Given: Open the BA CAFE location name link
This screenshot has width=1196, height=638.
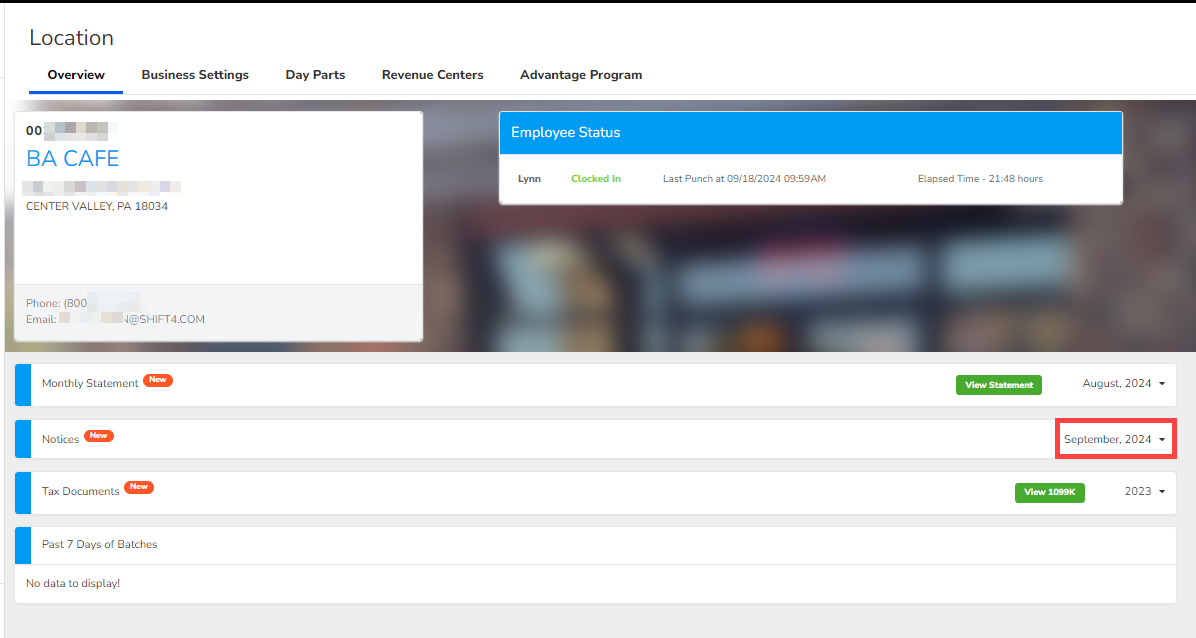Looking at the screenshot, I should 72,159.
